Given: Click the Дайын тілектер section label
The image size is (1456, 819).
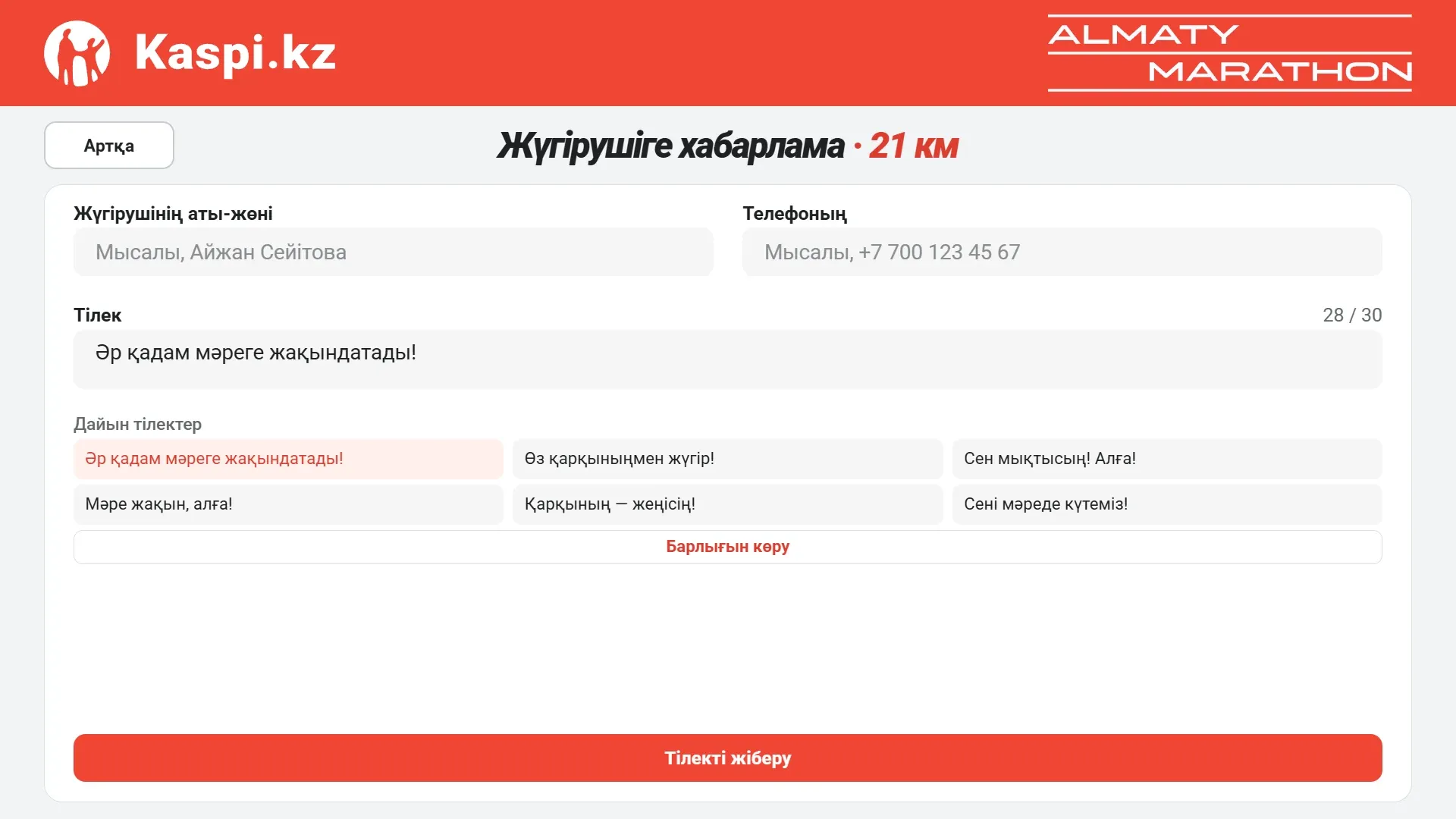Looking at the screenshot, I should [137, 424].
